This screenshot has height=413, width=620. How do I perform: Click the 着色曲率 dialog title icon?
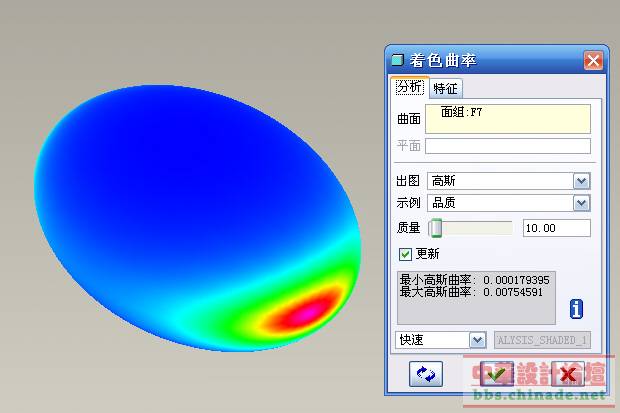[x=397, y=61]
